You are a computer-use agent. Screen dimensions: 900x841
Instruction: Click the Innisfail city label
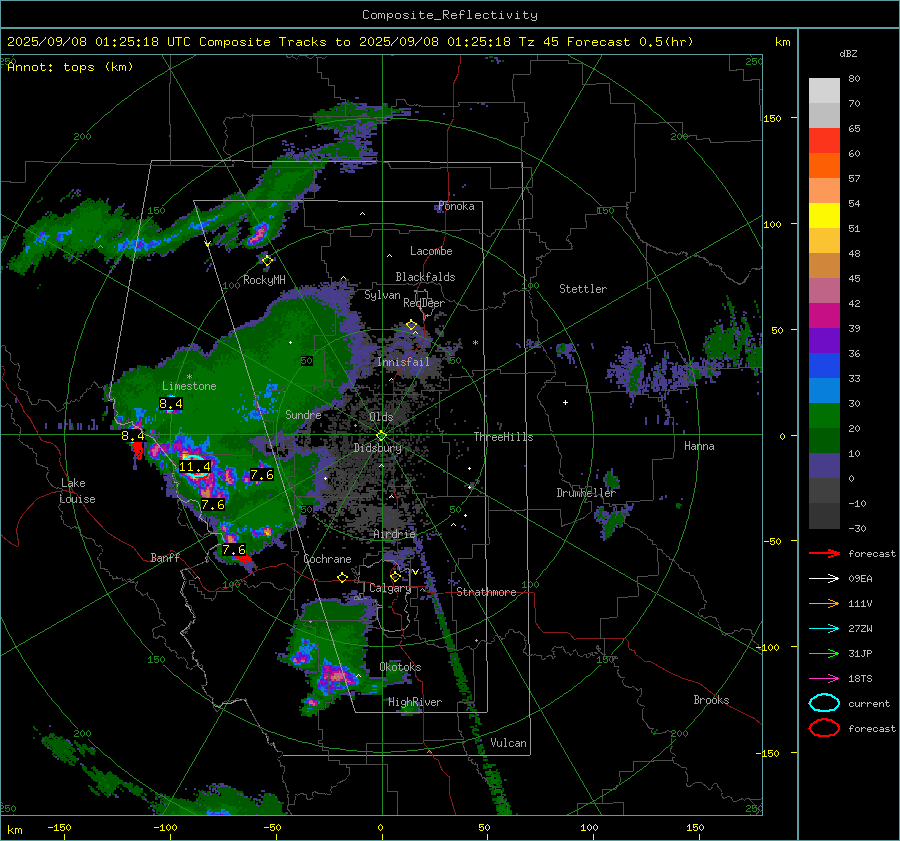pyautogui.click(x=404, y=362)
